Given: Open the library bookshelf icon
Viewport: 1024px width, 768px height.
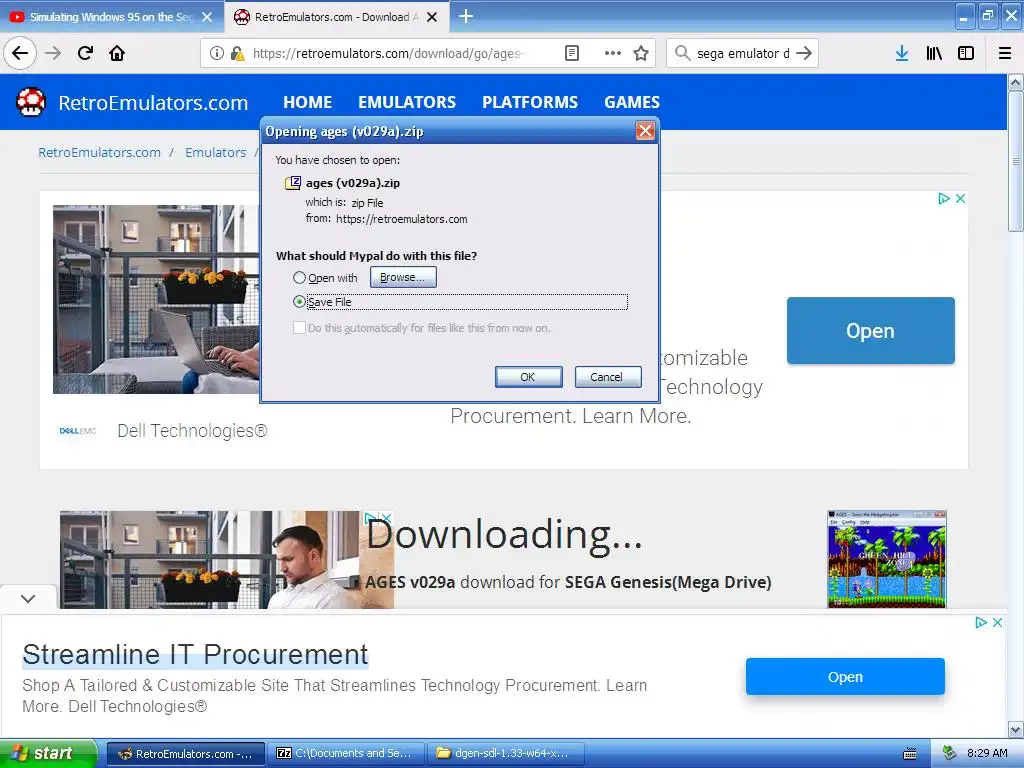Looking at the screenshot, I should (934, 53).
